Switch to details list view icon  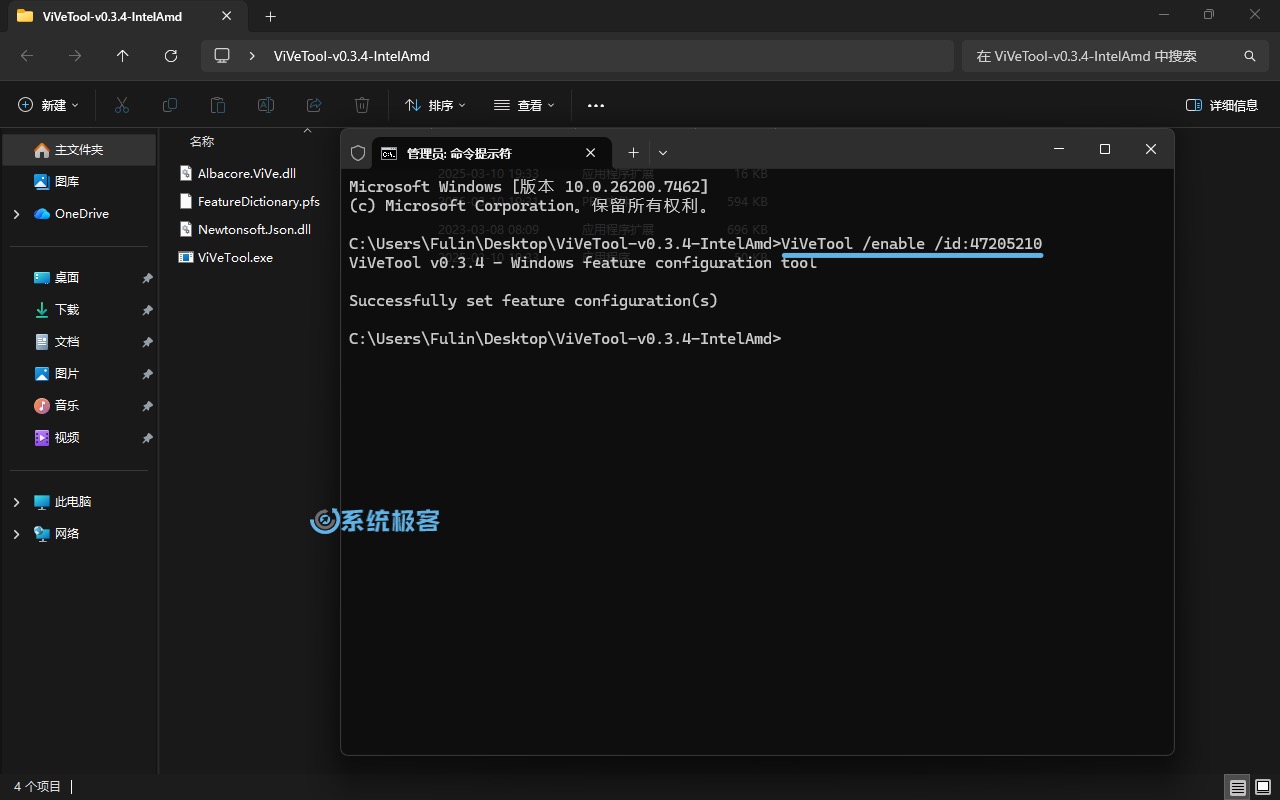(x=1238, y=787)
